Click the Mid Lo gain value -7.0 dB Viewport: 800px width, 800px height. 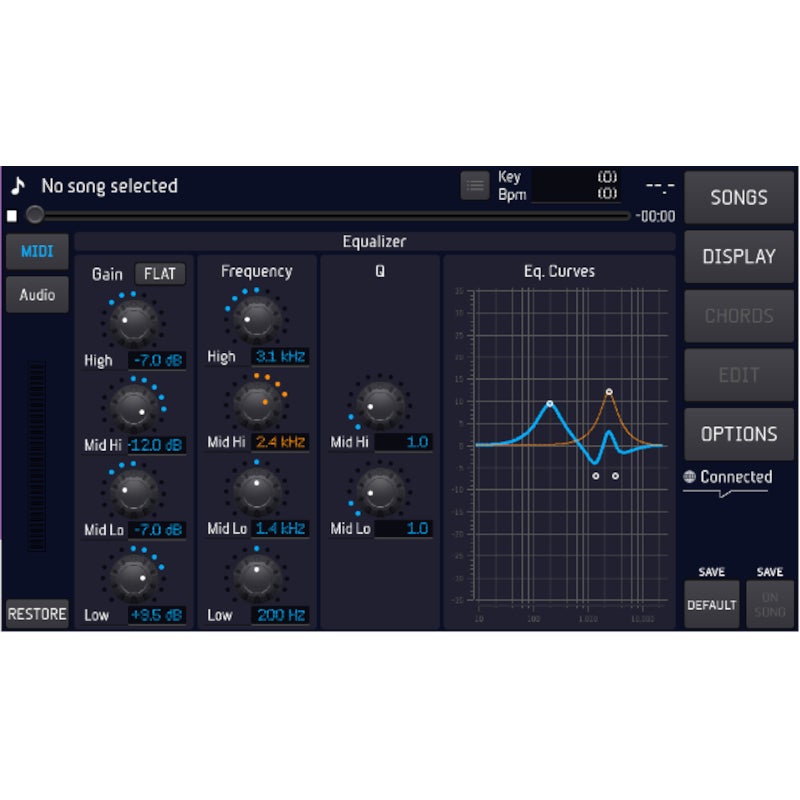[x=157, y=530]
